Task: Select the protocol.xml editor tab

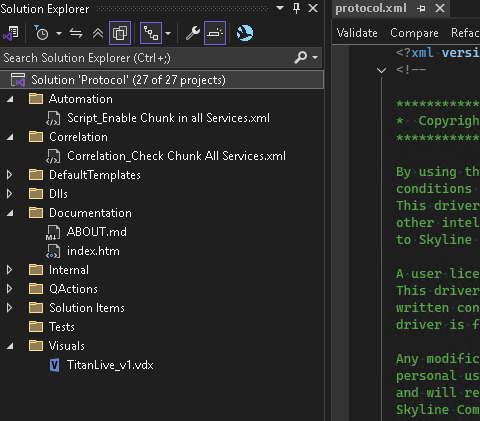Action: (x=371, y=8)
